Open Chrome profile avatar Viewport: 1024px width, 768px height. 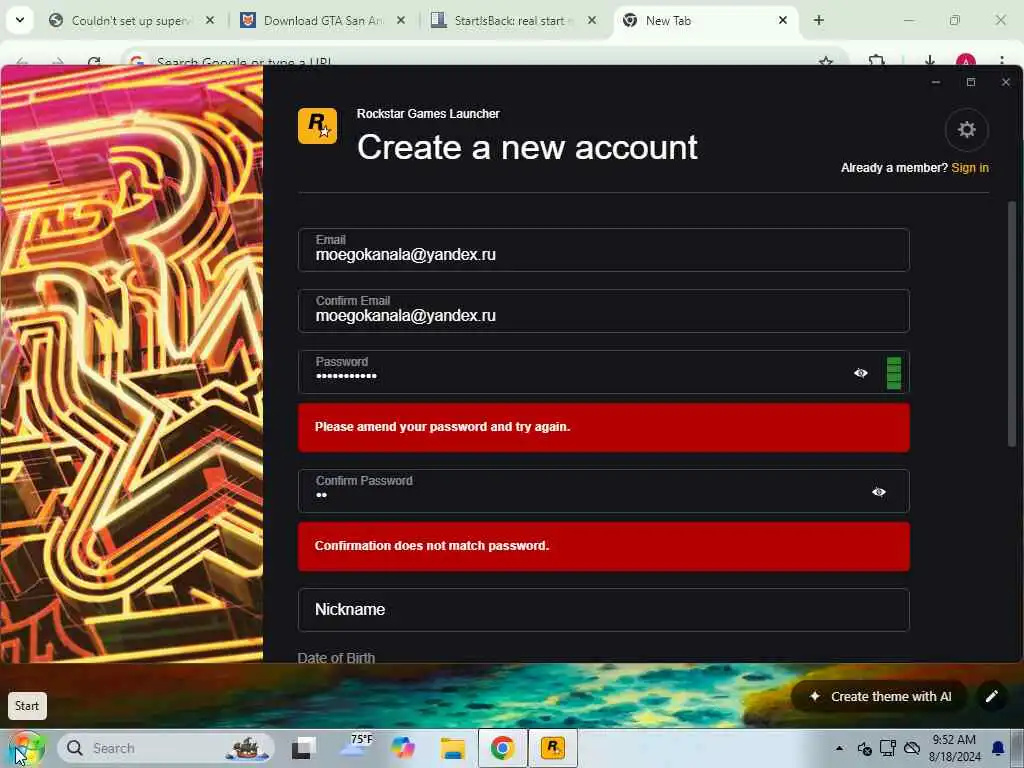click(x=965, y=61)
